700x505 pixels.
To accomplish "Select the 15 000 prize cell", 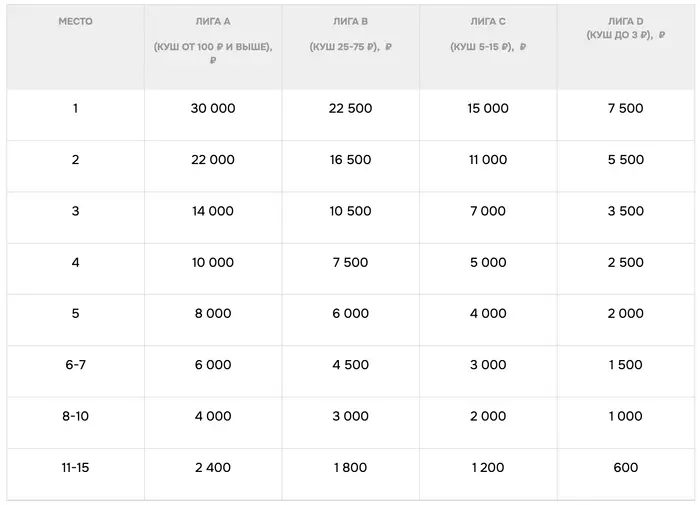I will pos(487,108).
